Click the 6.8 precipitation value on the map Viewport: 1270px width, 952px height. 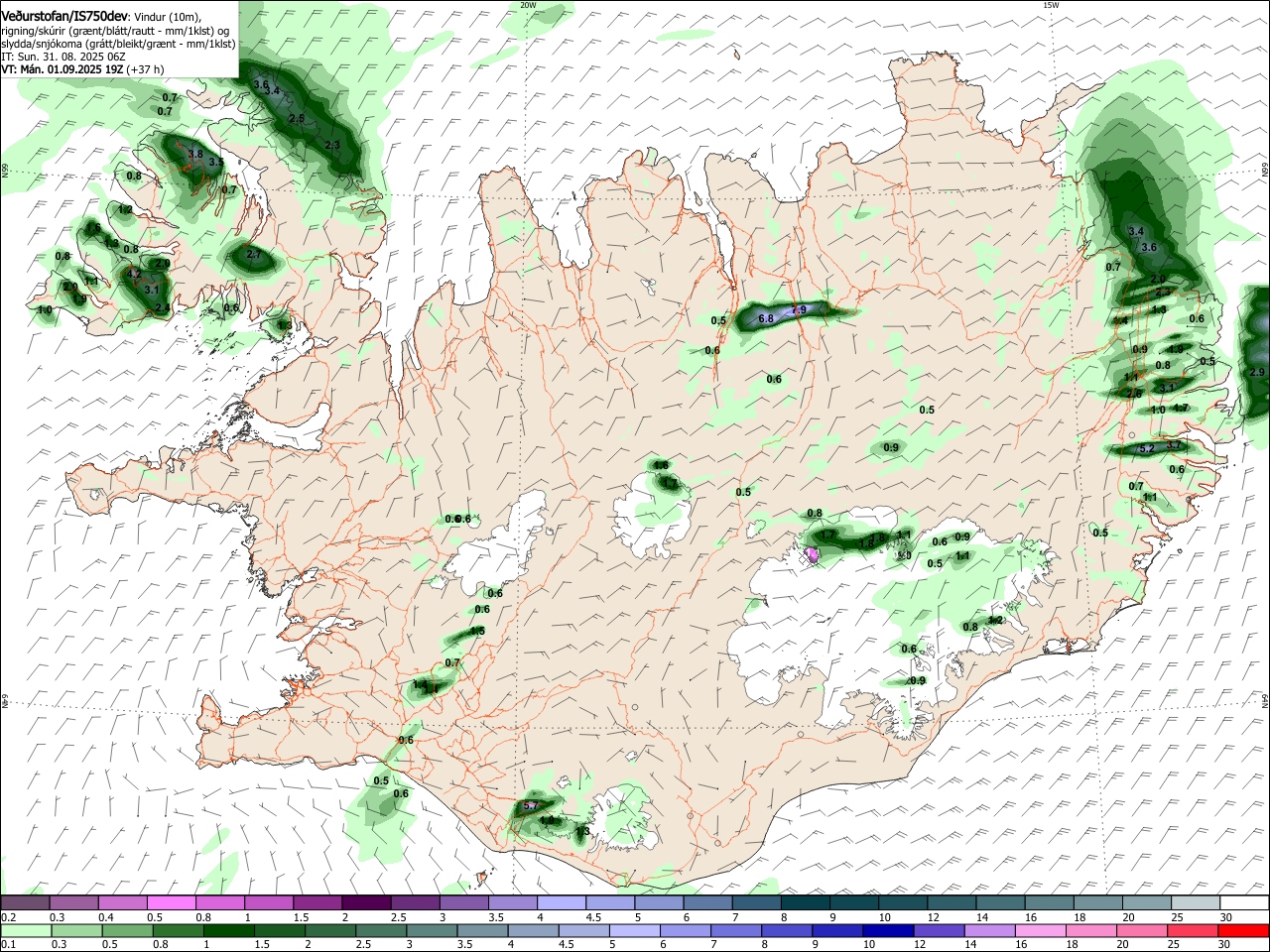765,319
